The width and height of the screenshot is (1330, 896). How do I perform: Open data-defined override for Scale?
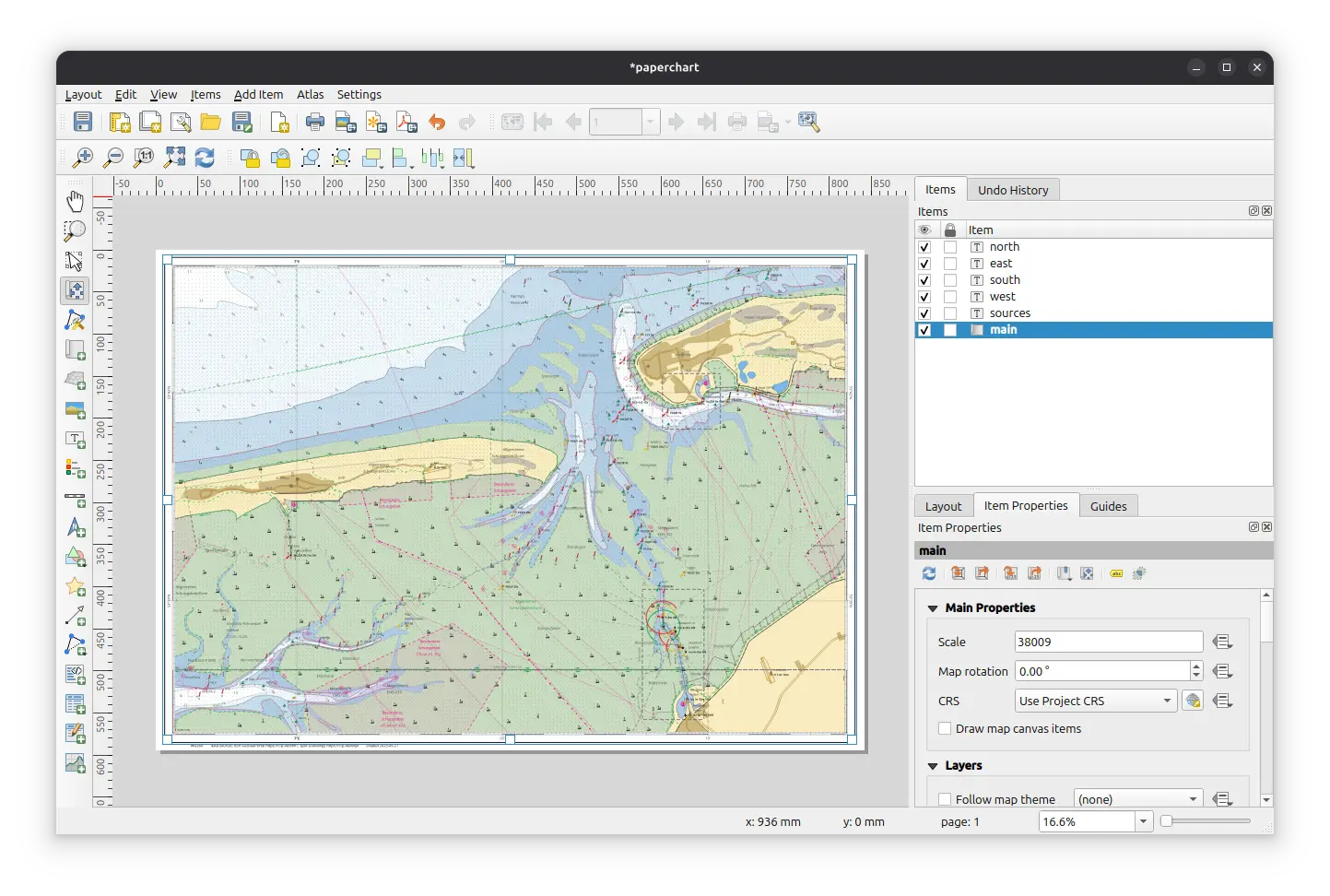[x=1222, y=642]
